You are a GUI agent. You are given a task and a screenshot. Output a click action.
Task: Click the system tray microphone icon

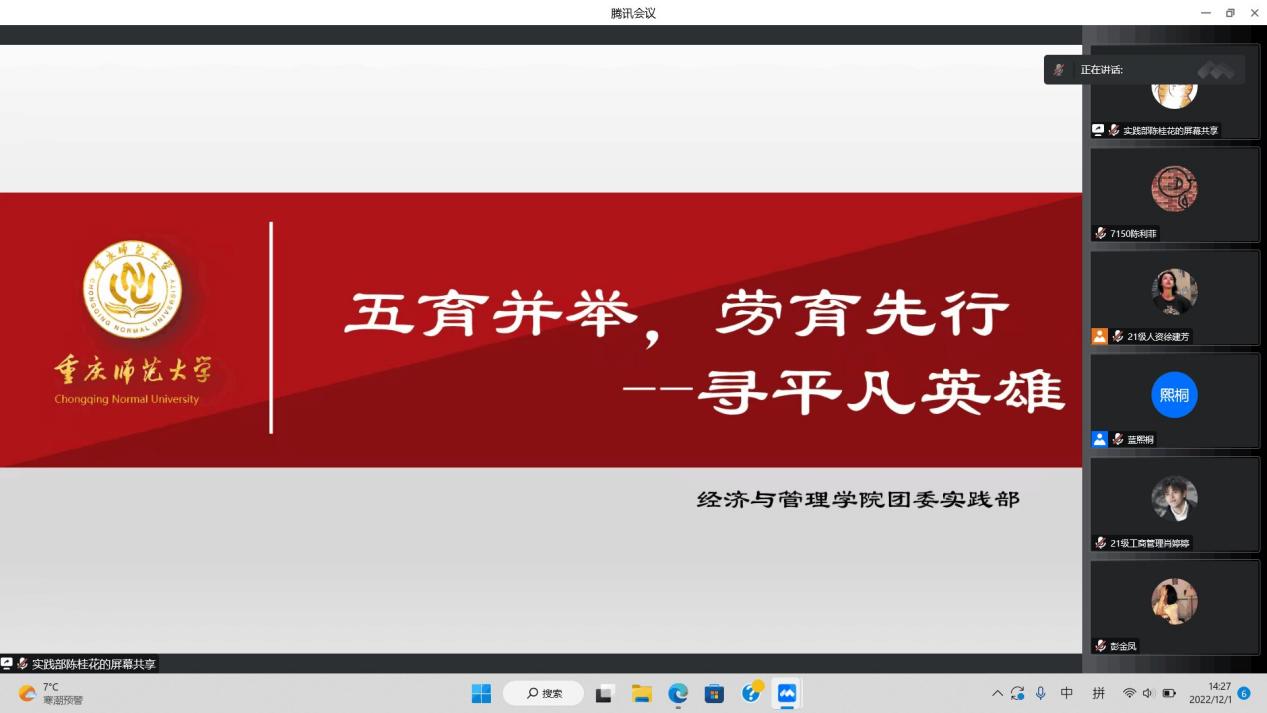[x=1041, y=693]
